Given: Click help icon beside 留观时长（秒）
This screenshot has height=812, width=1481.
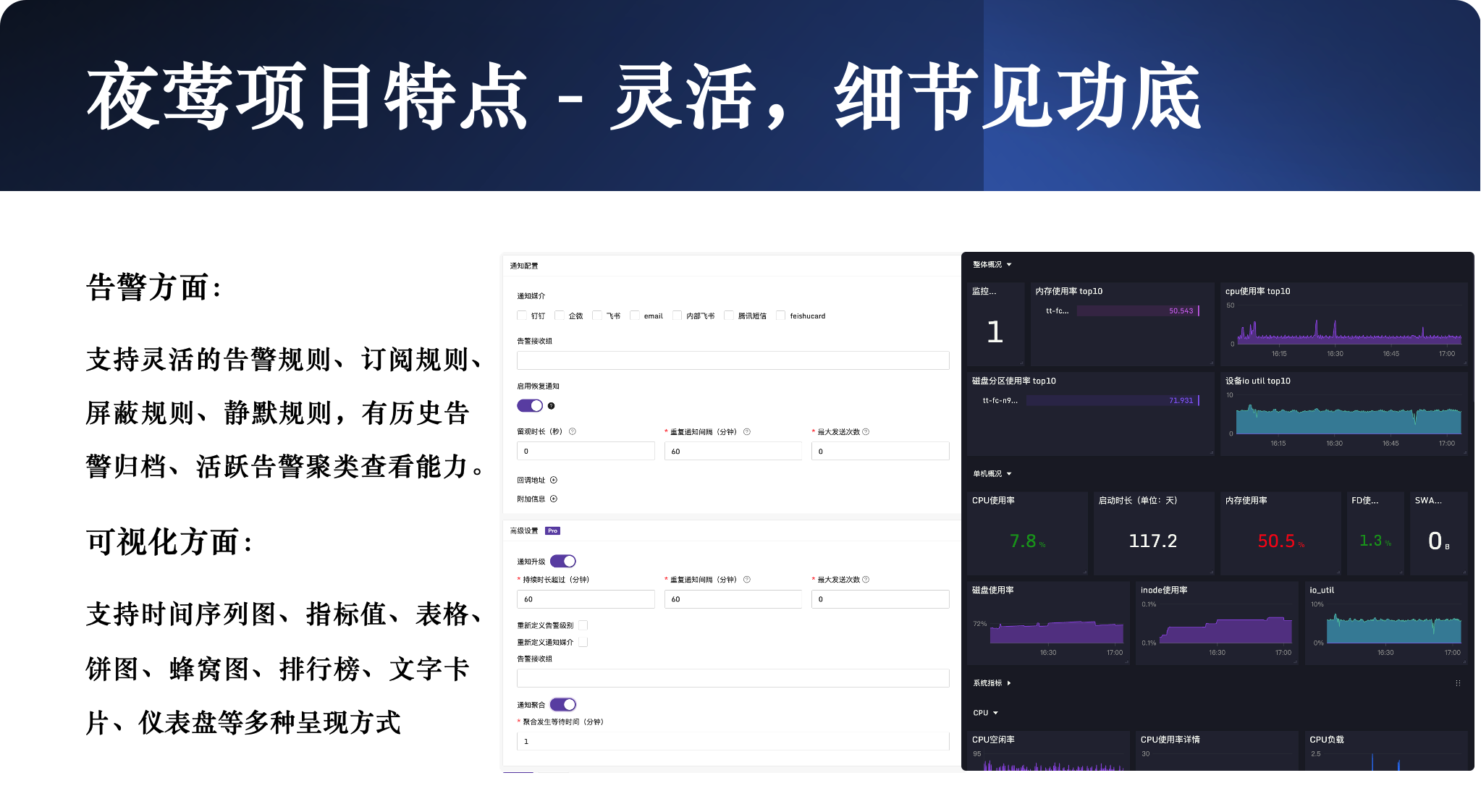Looking at the screenshot, I should [x=573, y=431].
